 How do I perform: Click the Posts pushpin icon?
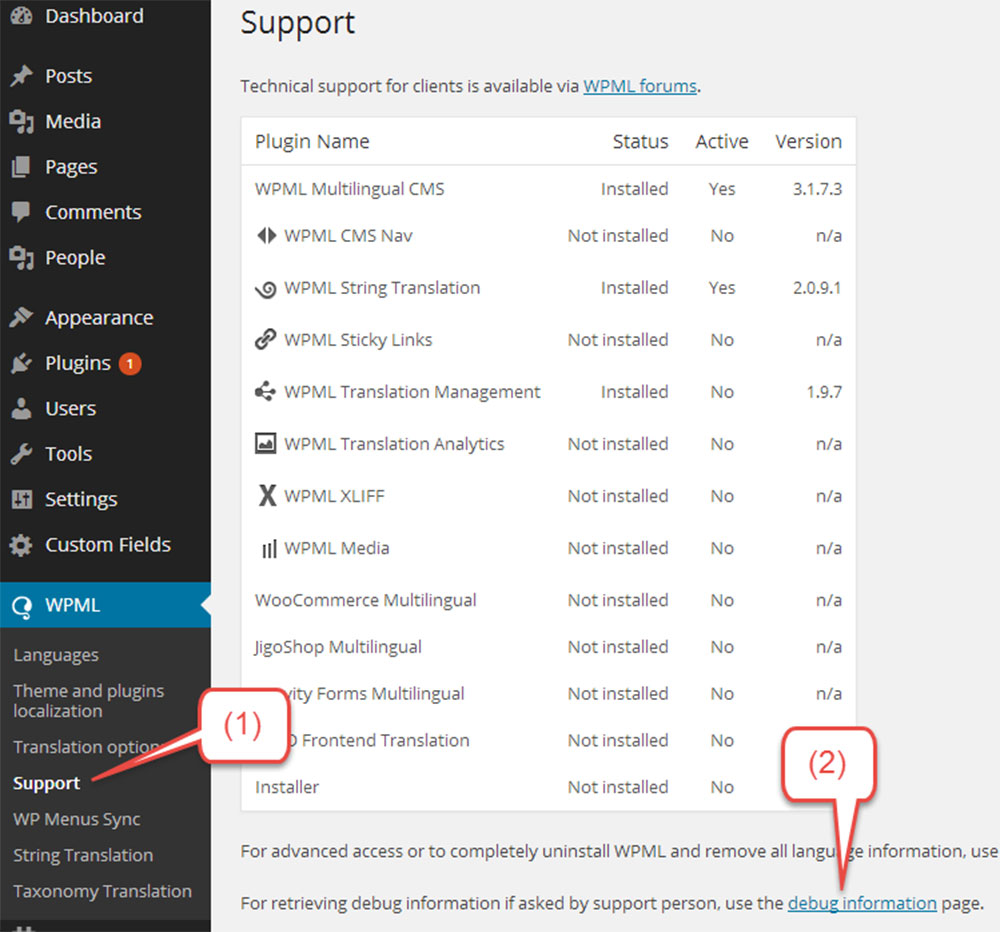coord(21,76)
